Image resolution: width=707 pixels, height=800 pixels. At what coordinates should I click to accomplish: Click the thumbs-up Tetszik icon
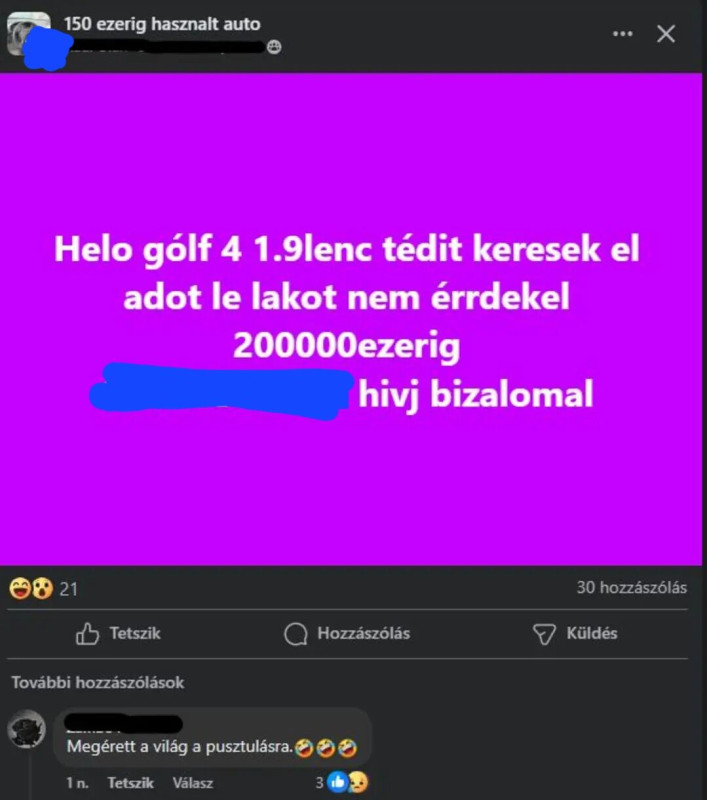pyautogui.click(x=87, y=634)
